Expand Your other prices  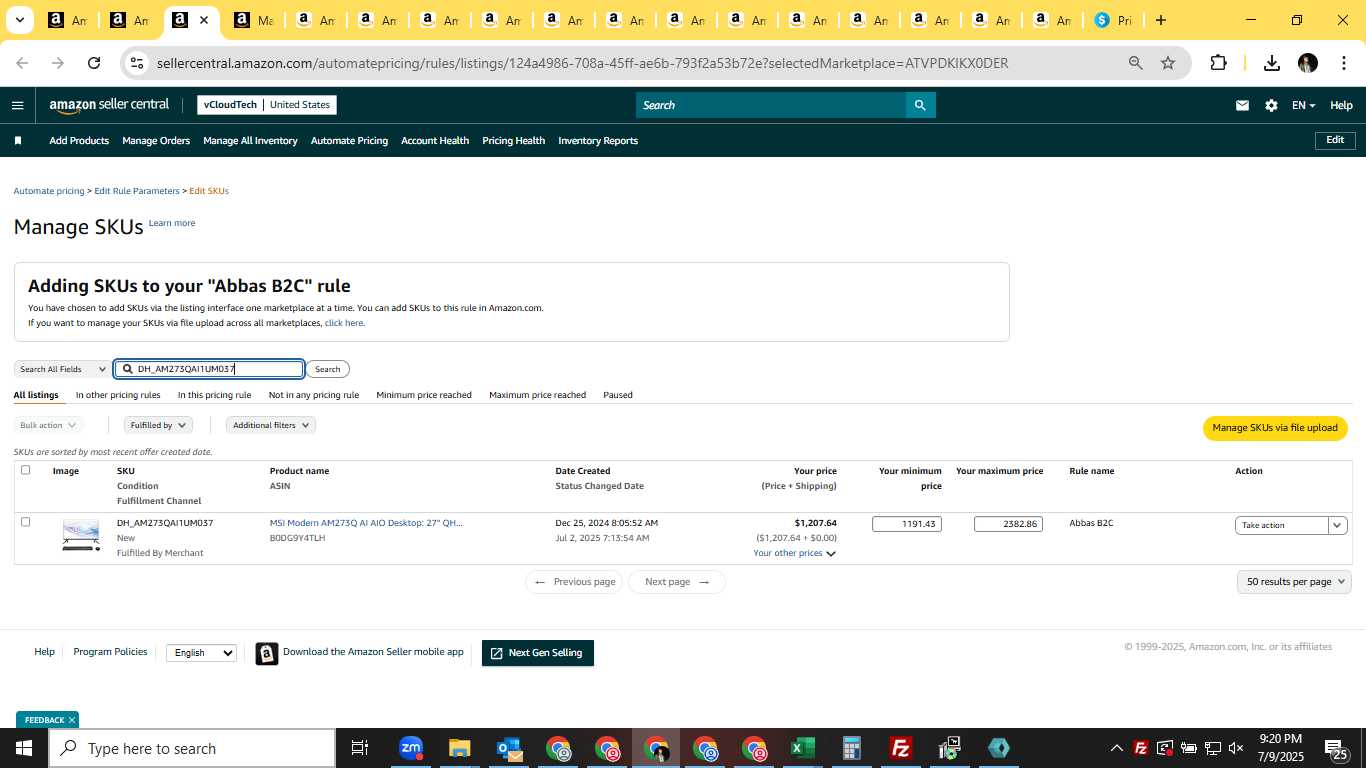tap(794, 553)
